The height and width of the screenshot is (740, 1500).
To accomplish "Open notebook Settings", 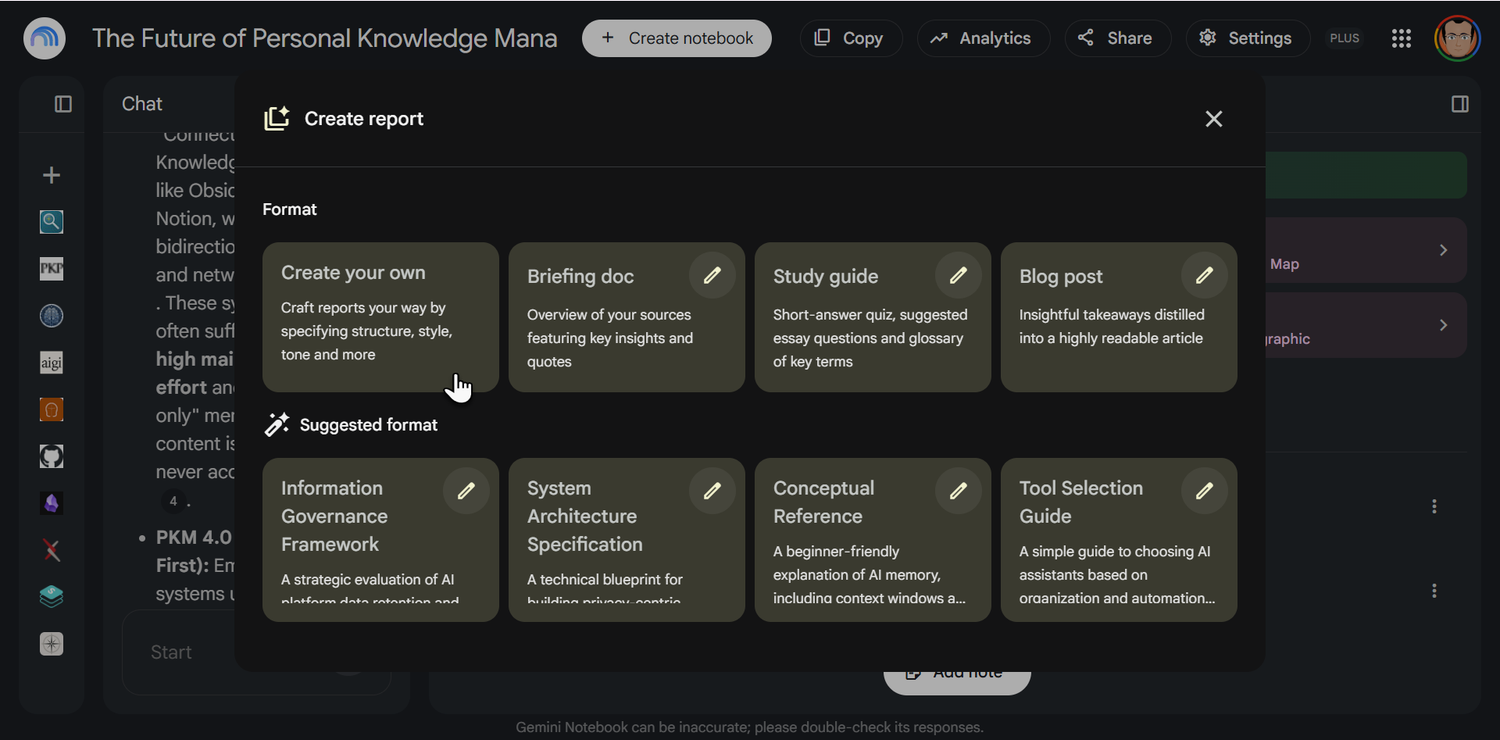I will (1247, 38).
